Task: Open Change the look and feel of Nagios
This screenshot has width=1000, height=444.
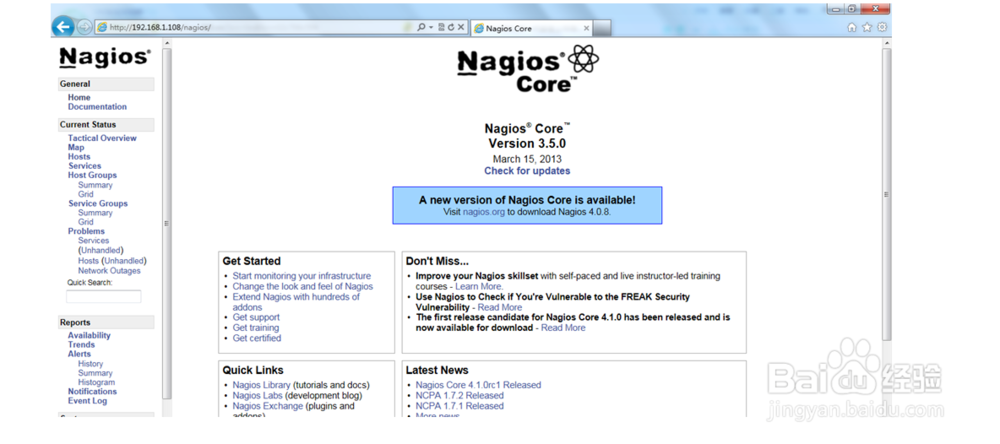Action: point(303,286)
